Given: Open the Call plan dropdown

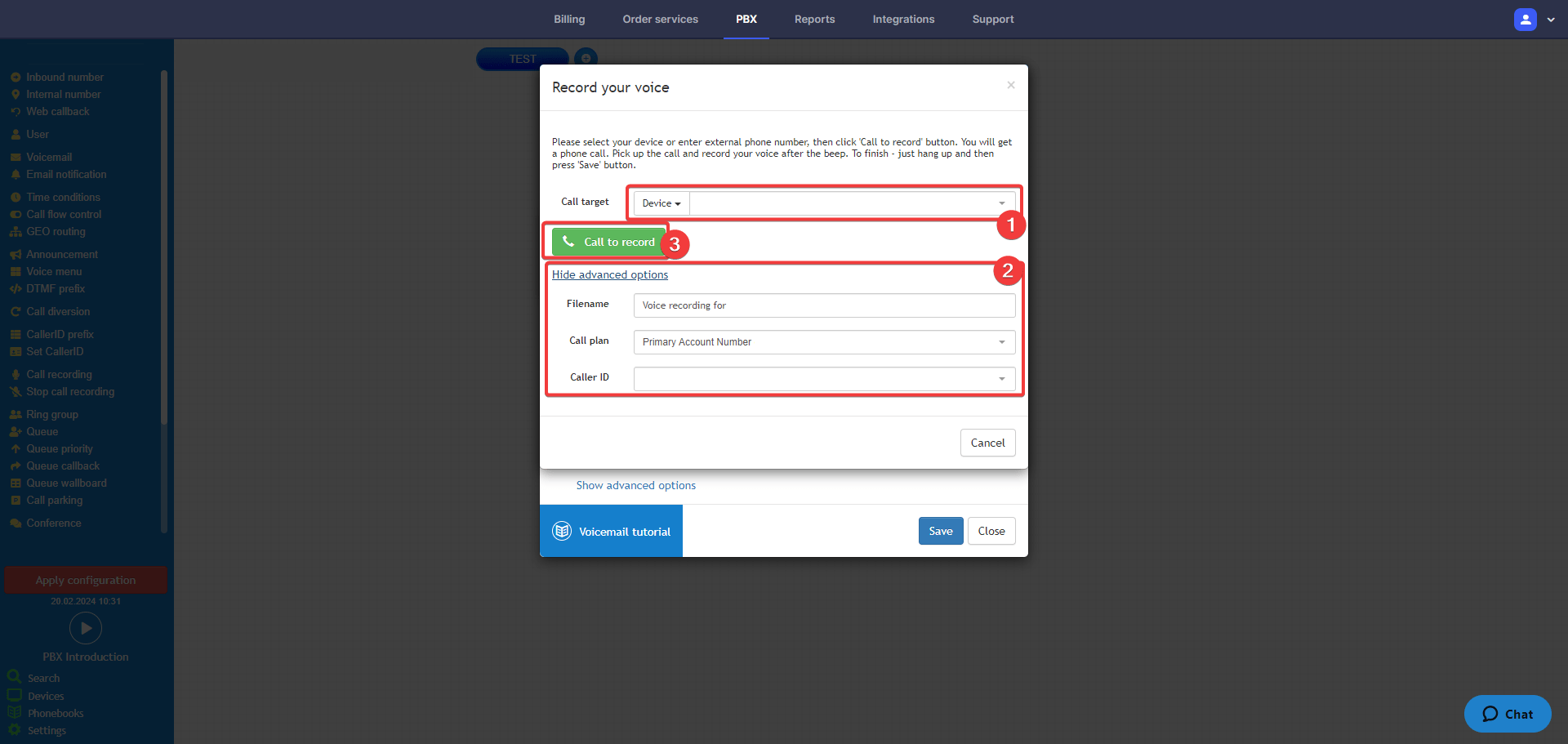Looking at the screenshot, I should [x=823, y=342].
